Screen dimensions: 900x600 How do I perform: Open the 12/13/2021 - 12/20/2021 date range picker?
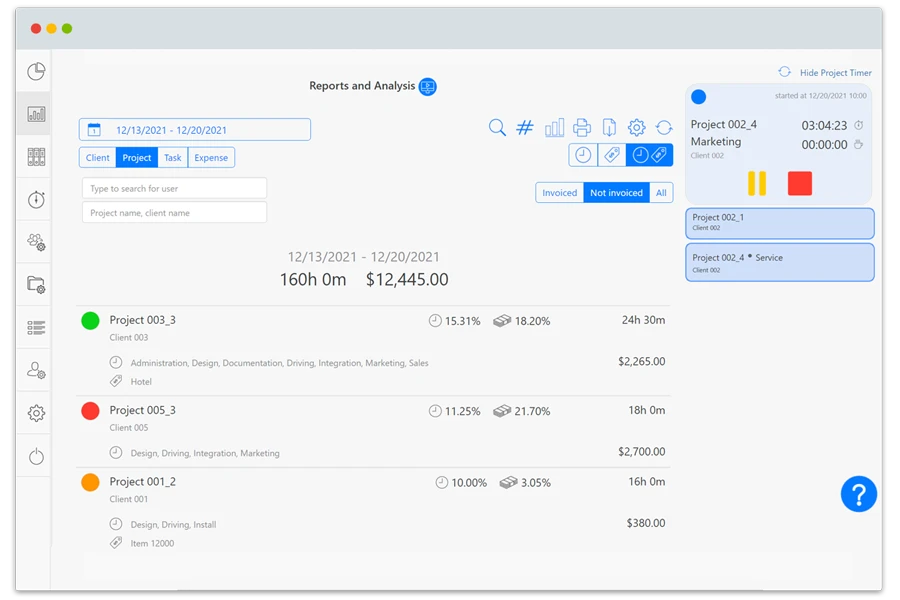195,130
